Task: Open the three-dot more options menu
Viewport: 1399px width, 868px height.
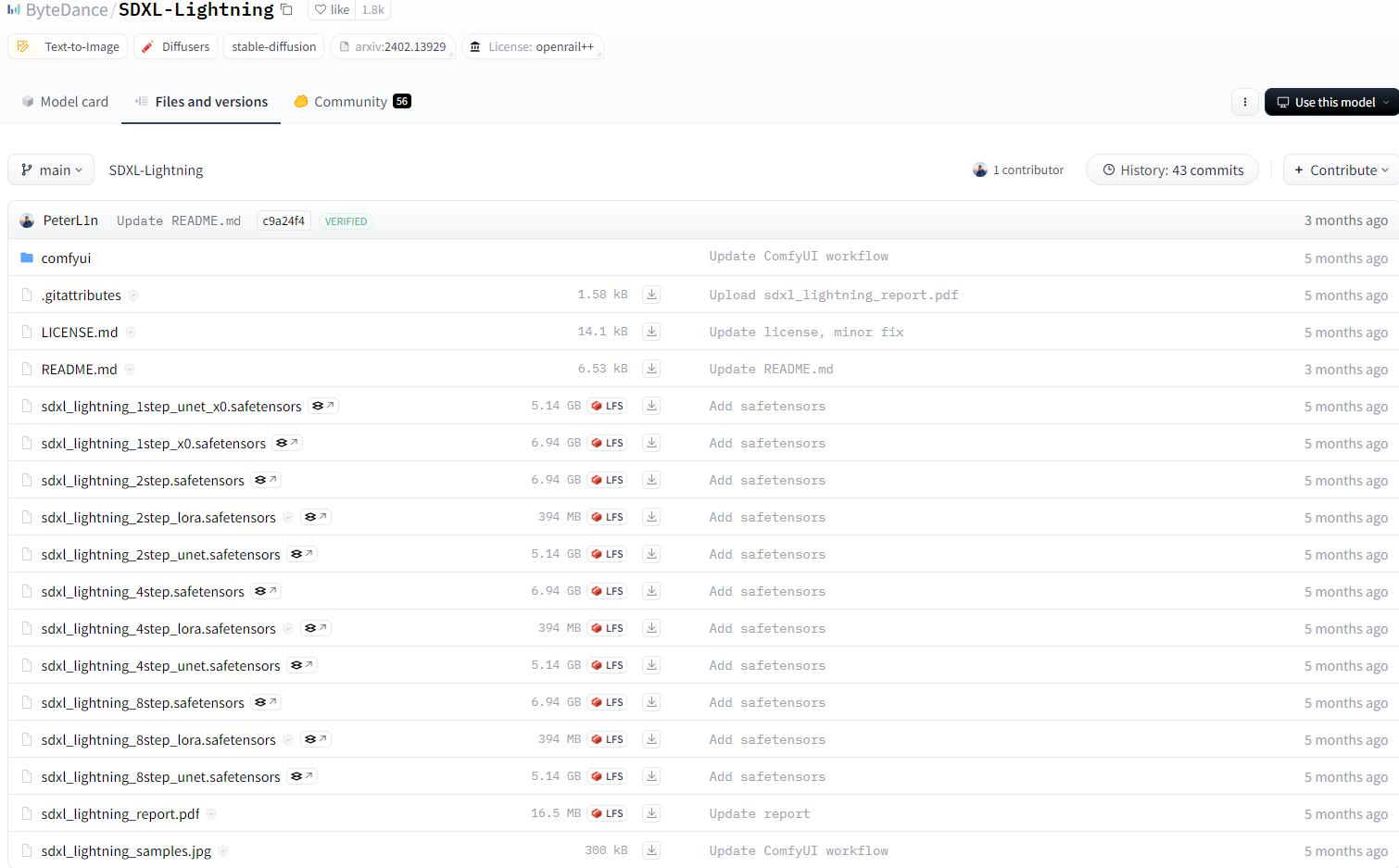Action: (x=1245, y=102)
